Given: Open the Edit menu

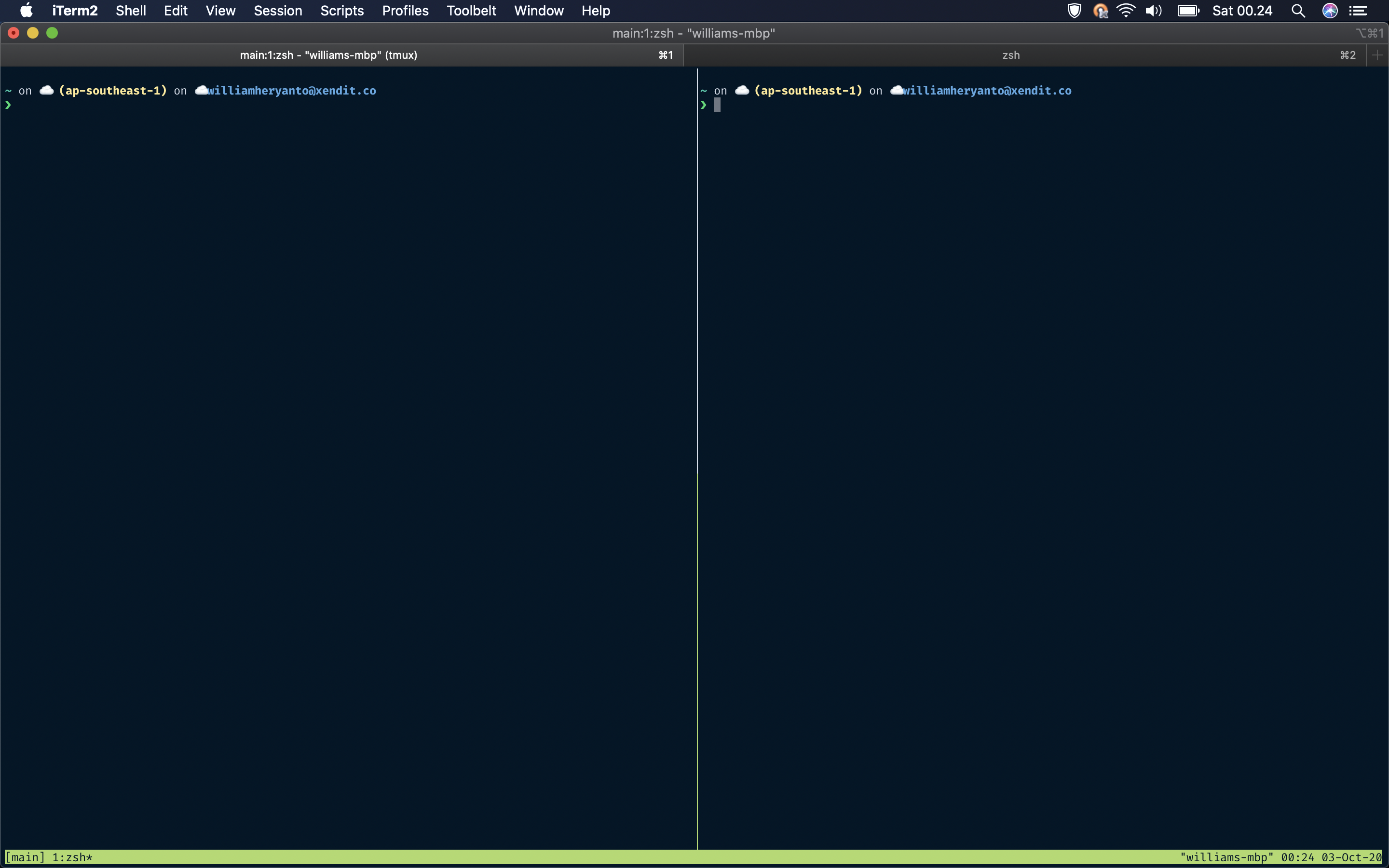Looking at the screenshot, I should (x=176, y=10).
